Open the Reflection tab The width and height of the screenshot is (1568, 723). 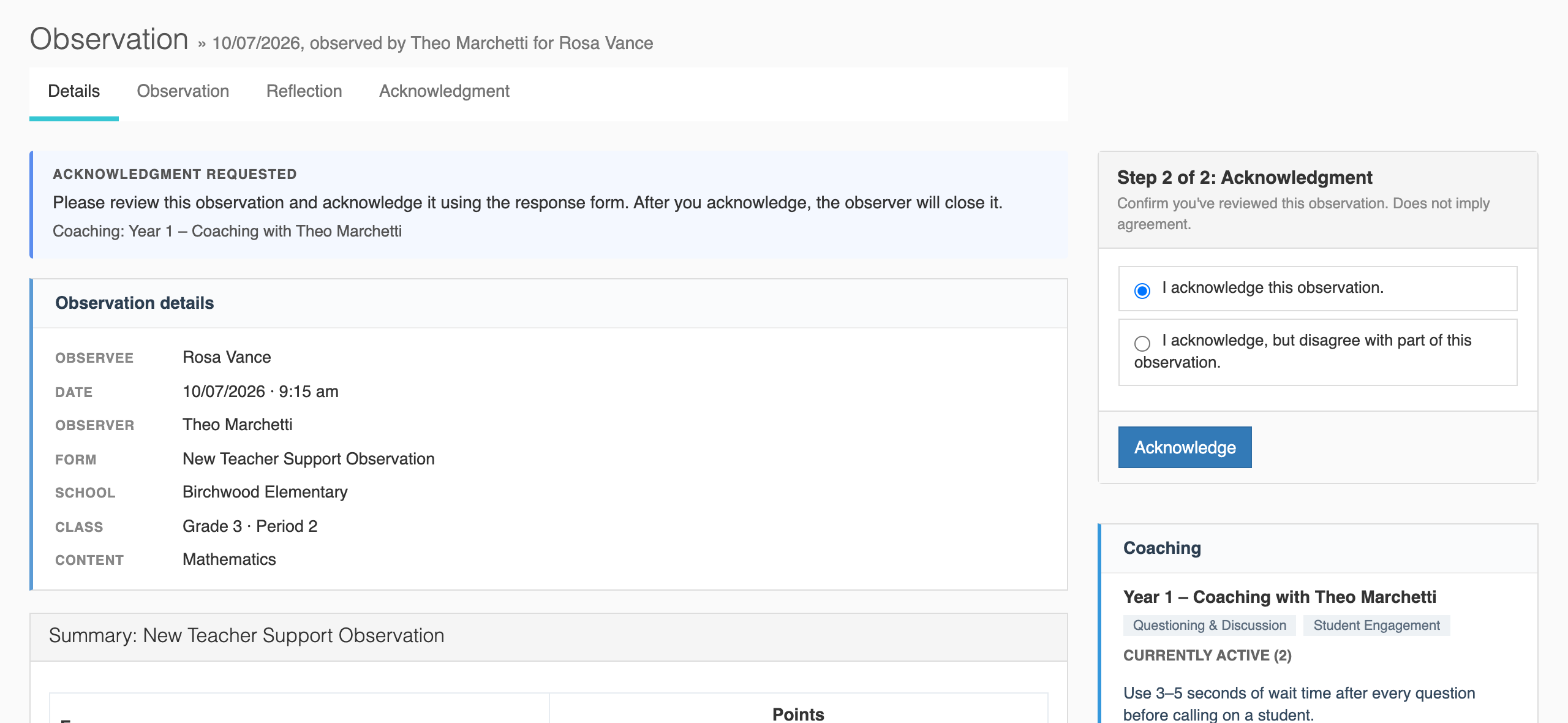click(304, 91)
